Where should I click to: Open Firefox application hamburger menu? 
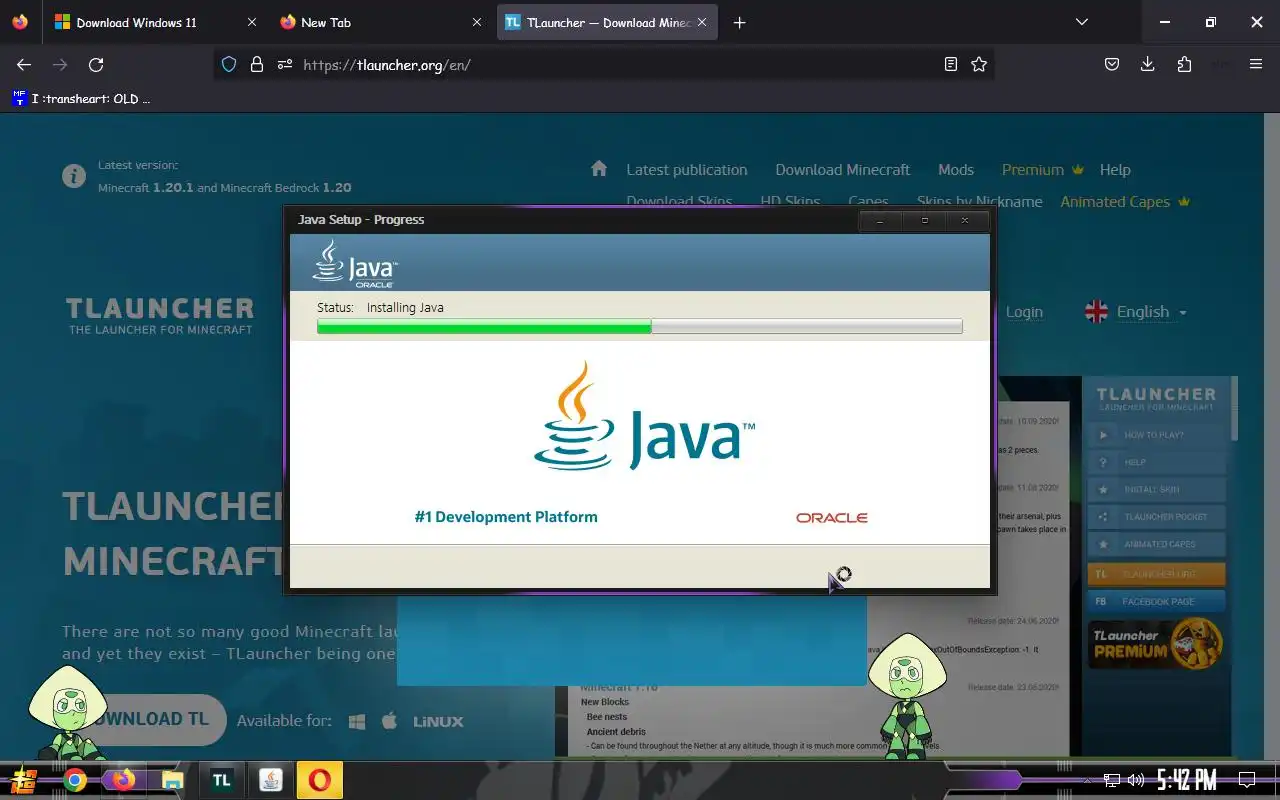pos(1256,64)
